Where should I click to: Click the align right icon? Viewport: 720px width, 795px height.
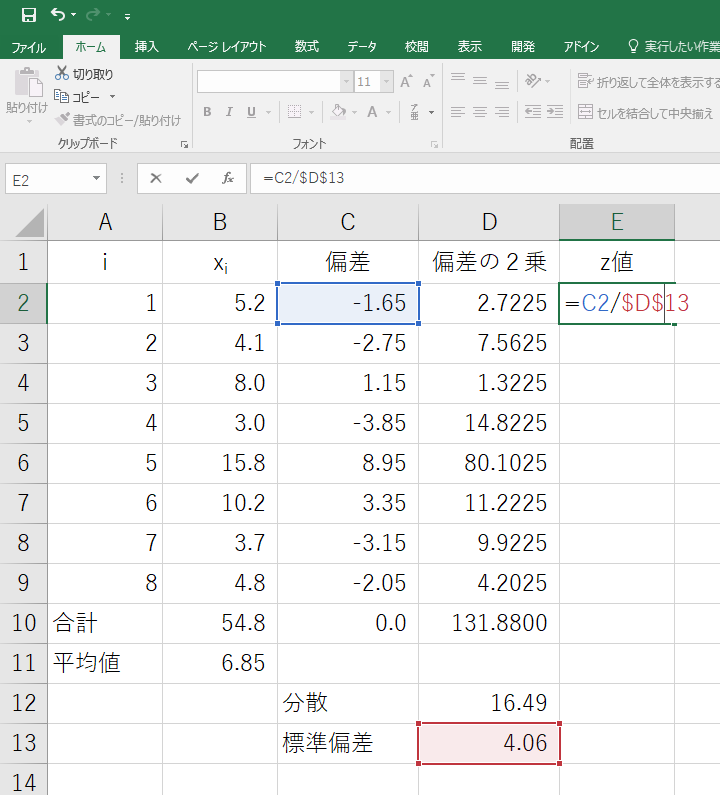pos(502,112)
